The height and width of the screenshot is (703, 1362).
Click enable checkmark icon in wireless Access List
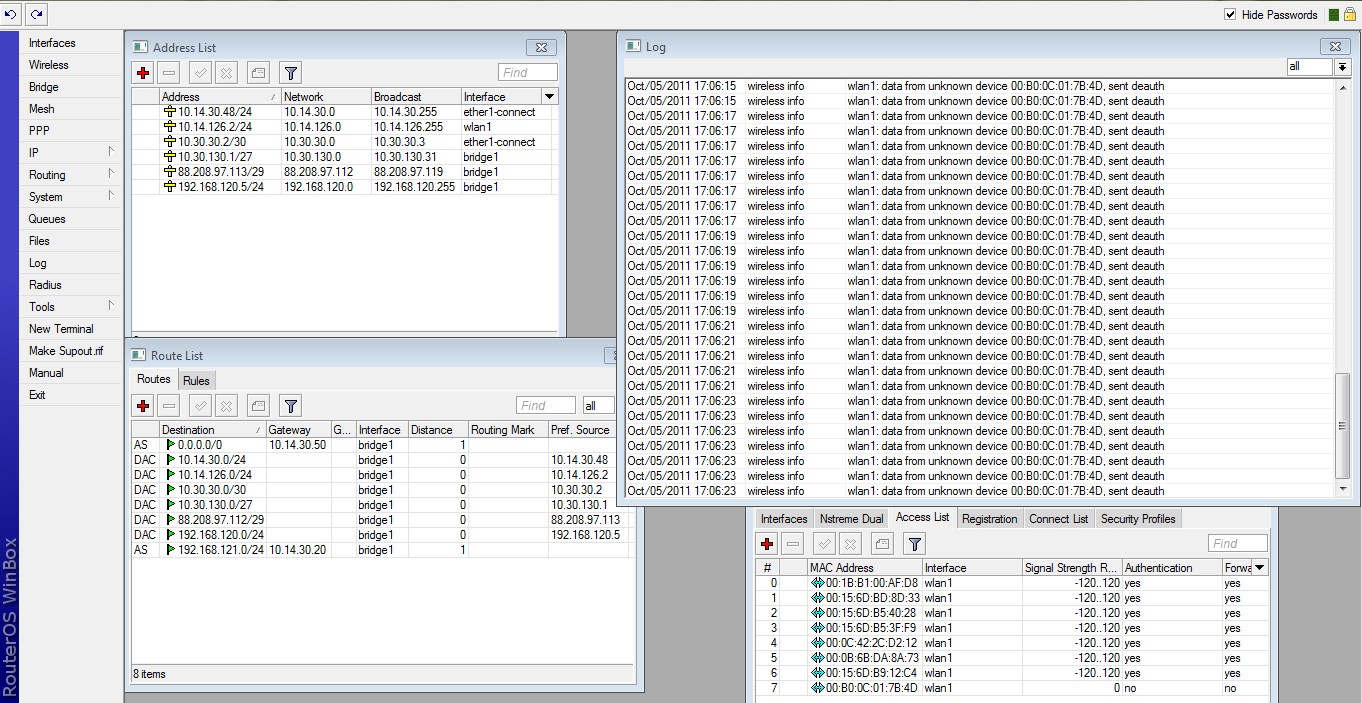point(824,543)
